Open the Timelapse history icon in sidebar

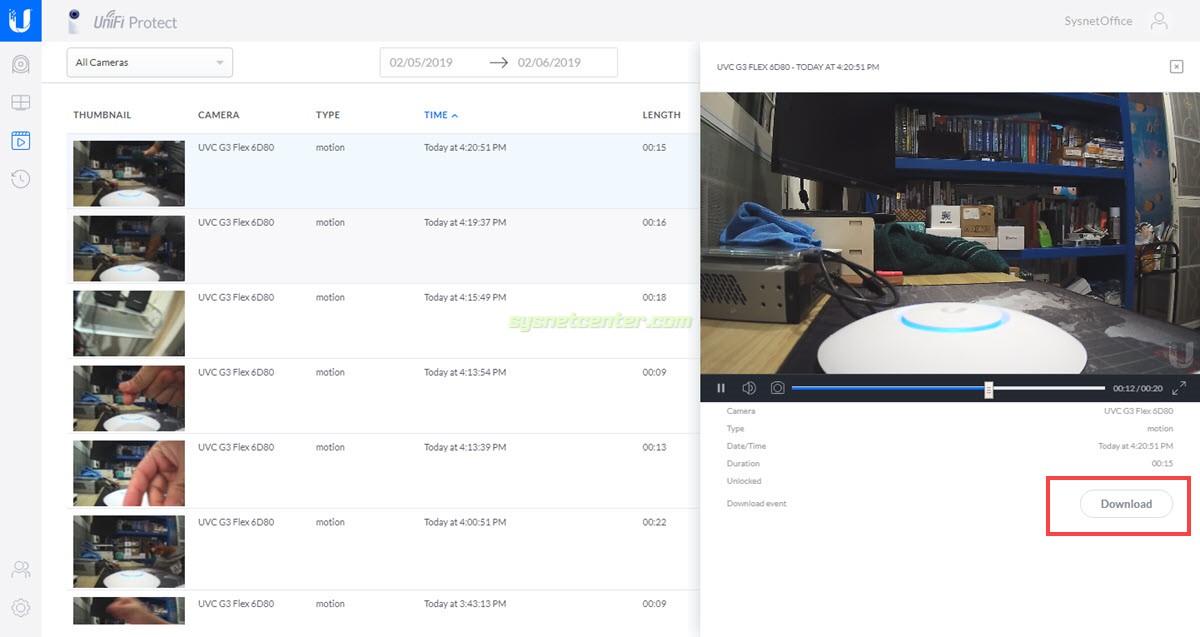click(21, 179)
